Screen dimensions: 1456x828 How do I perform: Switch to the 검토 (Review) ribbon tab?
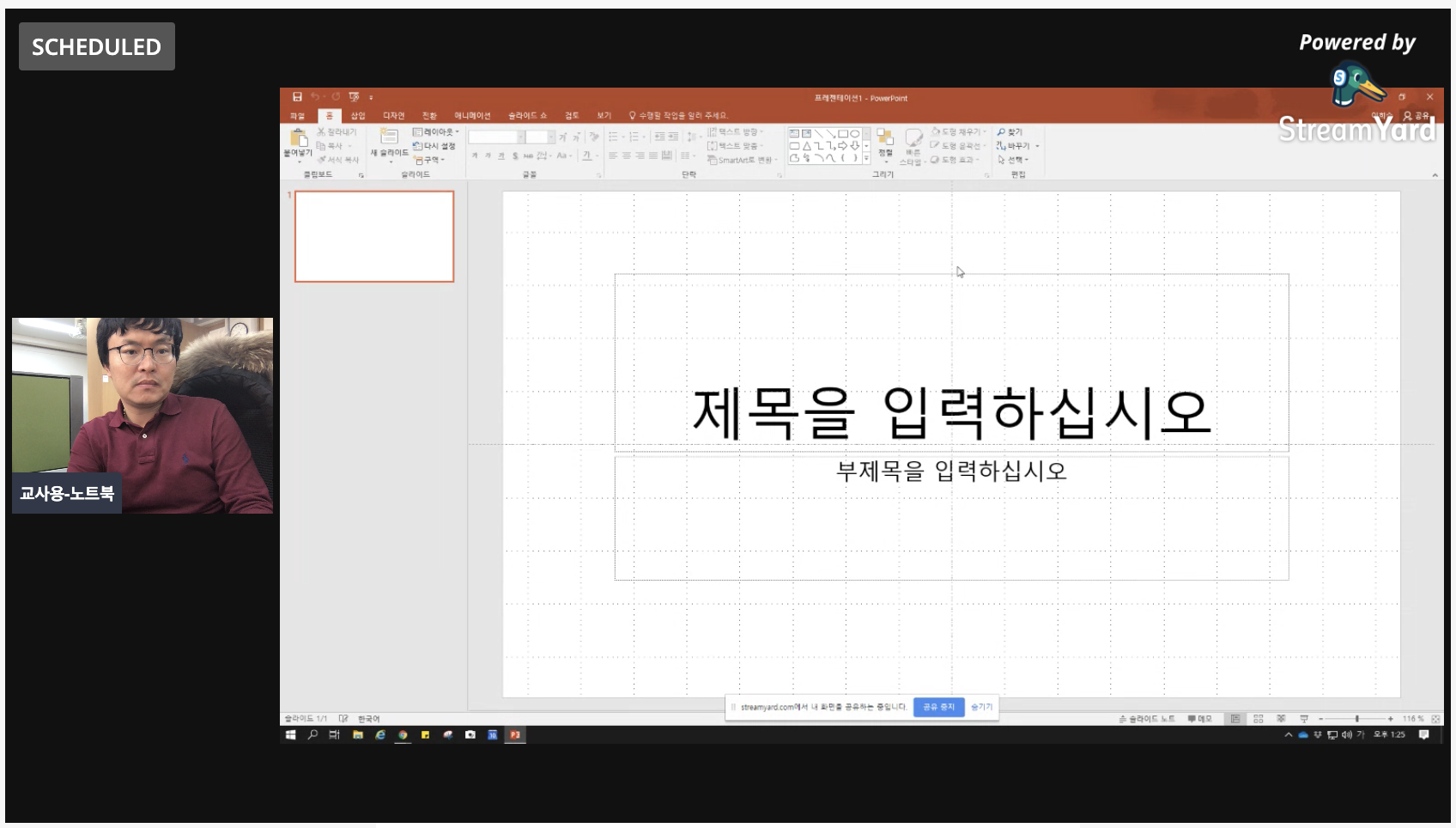click(572, 116)
